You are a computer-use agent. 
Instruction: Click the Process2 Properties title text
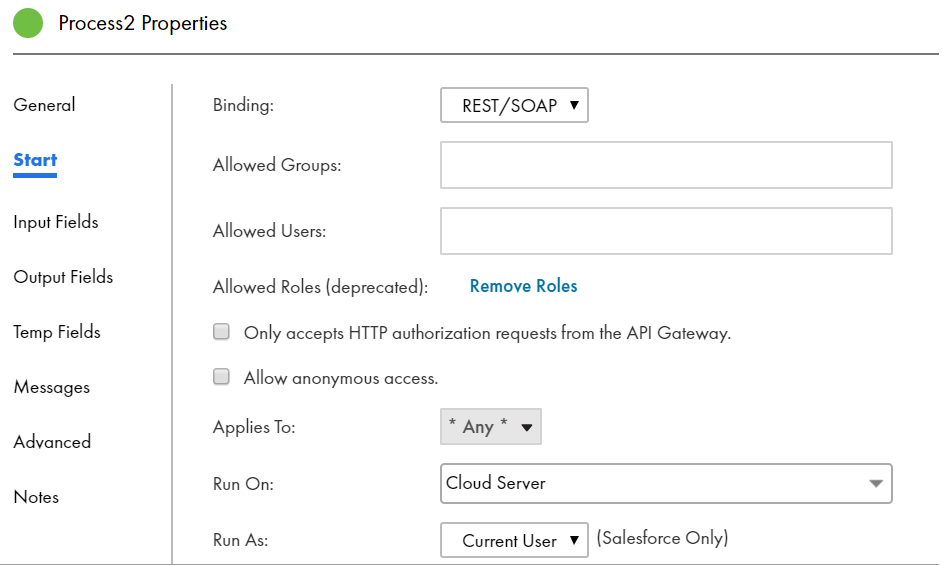(143, 23)
